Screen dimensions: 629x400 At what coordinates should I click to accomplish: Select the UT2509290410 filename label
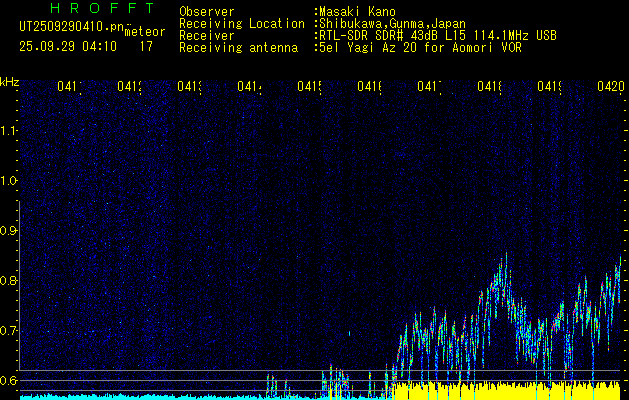(x=70, y=27)
